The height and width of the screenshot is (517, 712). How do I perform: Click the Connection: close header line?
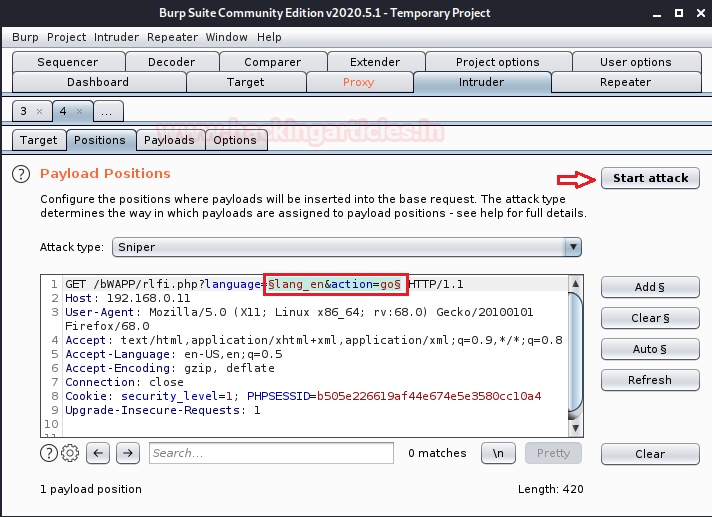124,382
